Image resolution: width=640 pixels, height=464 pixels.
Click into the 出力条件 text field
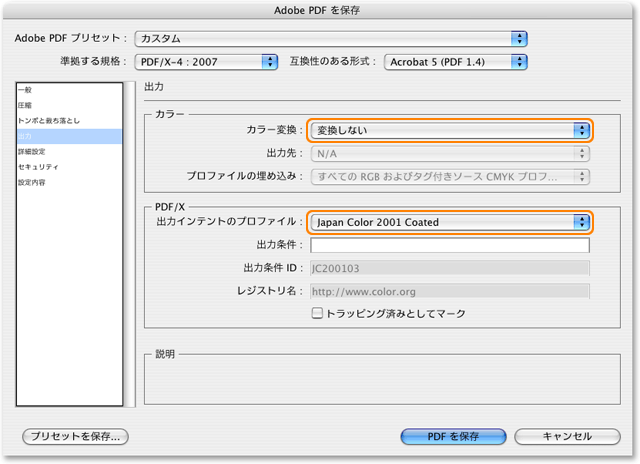[449, 245]
